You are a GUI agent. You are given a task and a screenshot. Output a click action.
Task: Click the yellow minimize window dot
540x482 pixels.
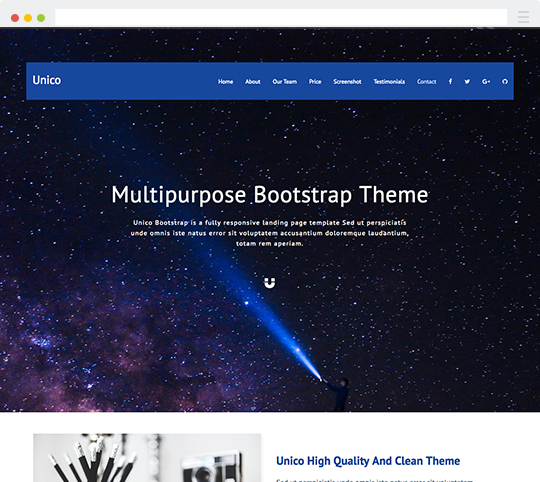click(28, 18)
